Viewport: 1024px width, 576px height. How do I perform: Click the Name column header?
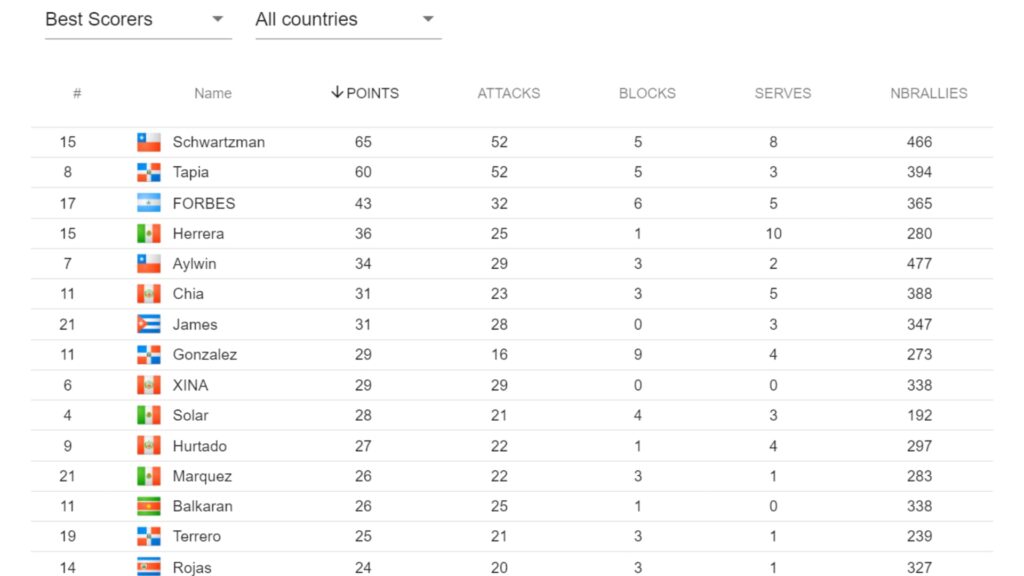(x=213, y=93)
